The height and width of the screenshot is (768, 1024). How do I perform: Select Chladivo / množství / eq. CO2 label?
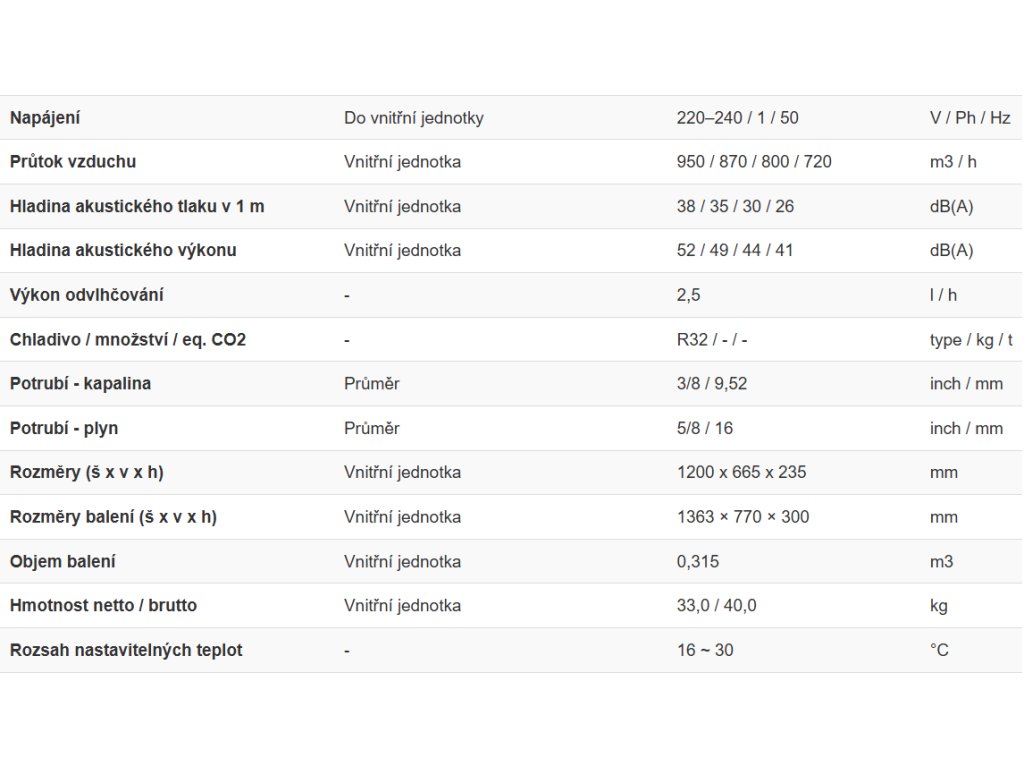(128, 340)
